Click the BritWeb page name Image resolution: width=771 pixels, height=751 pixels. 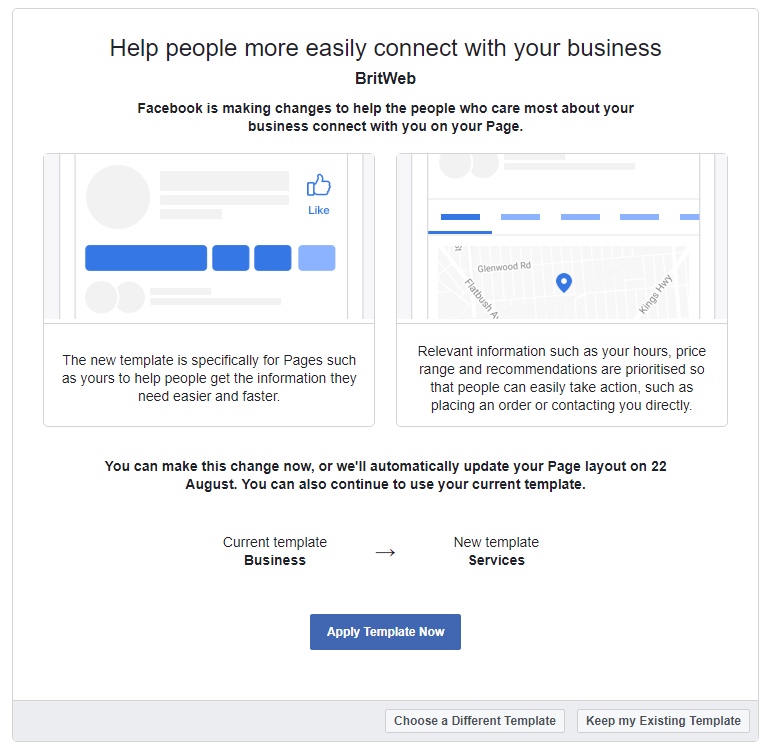click(x=385, y=78)
